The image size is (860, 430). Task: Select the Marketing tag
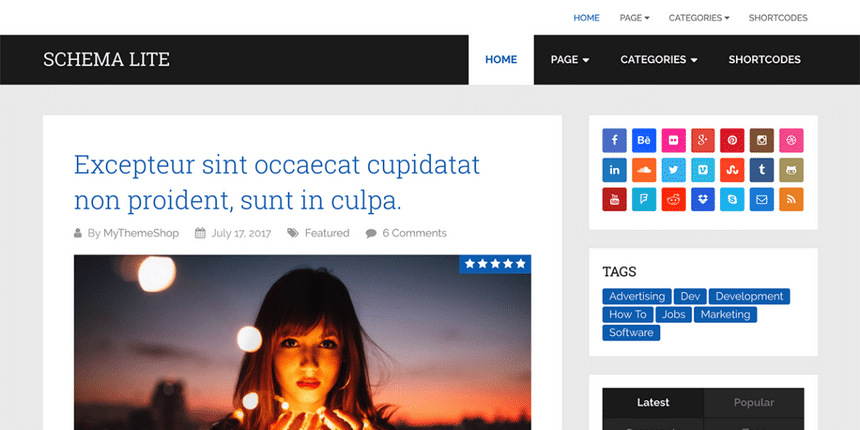click(x=725, y=314)
